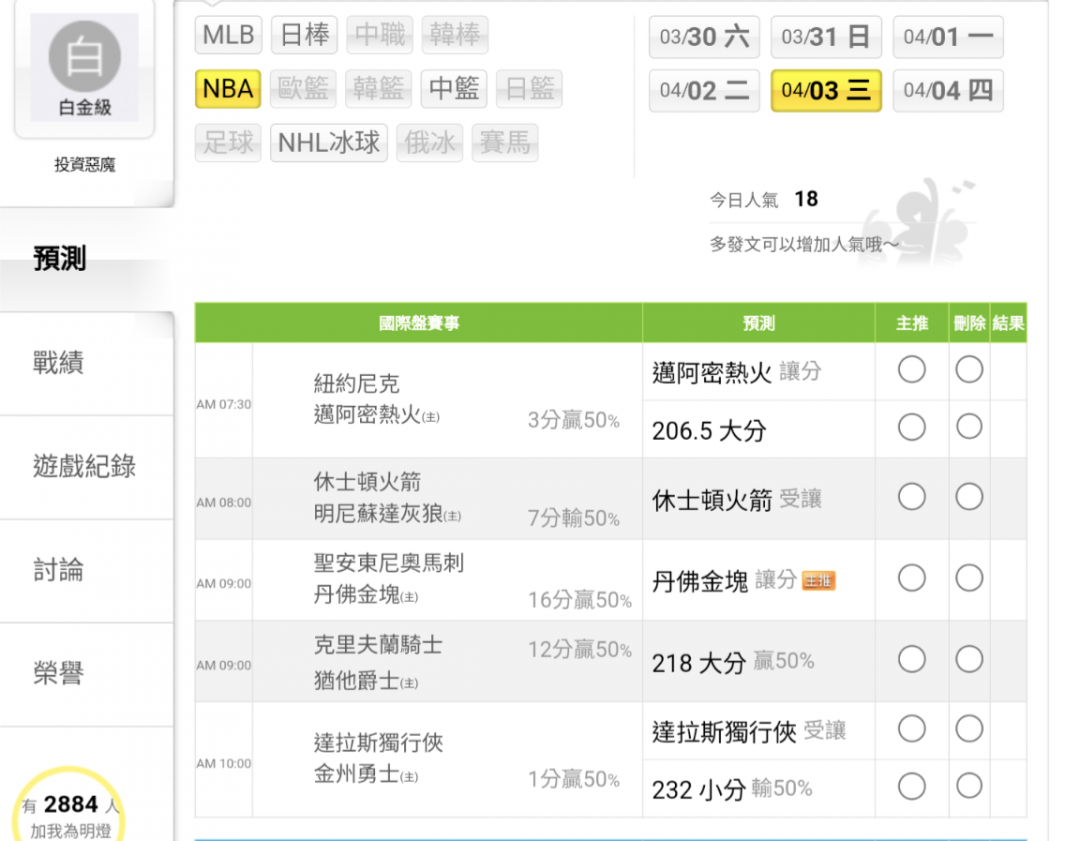Click the 結果 column header

click(1008, 323)
